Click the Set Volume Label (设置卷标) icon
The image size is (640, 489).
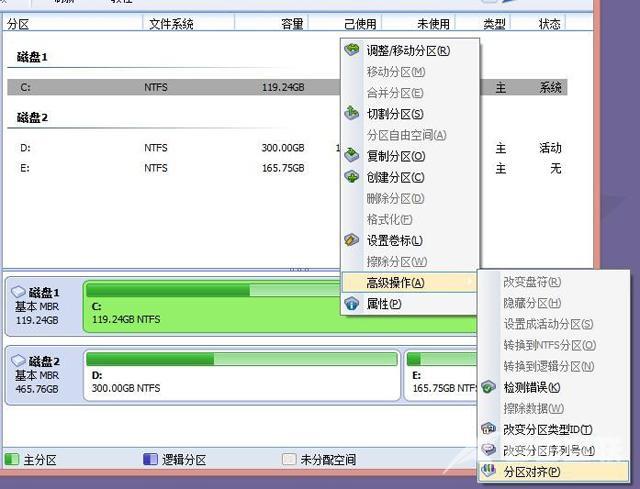pyautogui.click(x=352, y=240)
